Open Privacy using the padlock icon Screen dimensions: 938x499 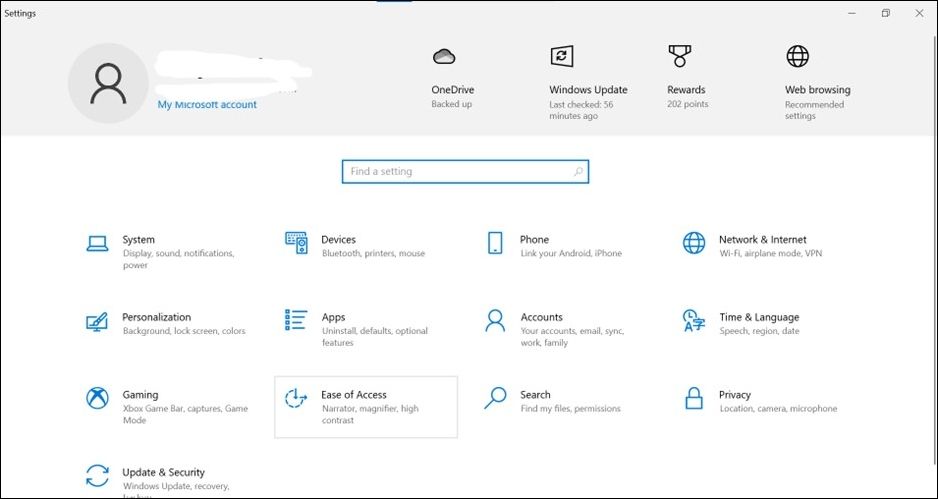point(693,398)
